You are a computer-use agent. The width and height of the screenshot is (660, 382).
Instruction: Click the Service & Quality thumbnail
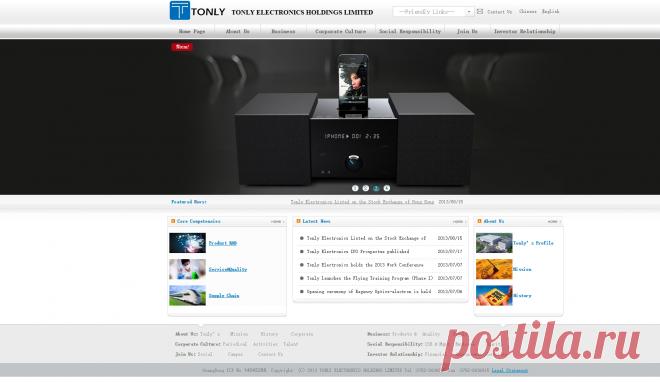point(187,269)
